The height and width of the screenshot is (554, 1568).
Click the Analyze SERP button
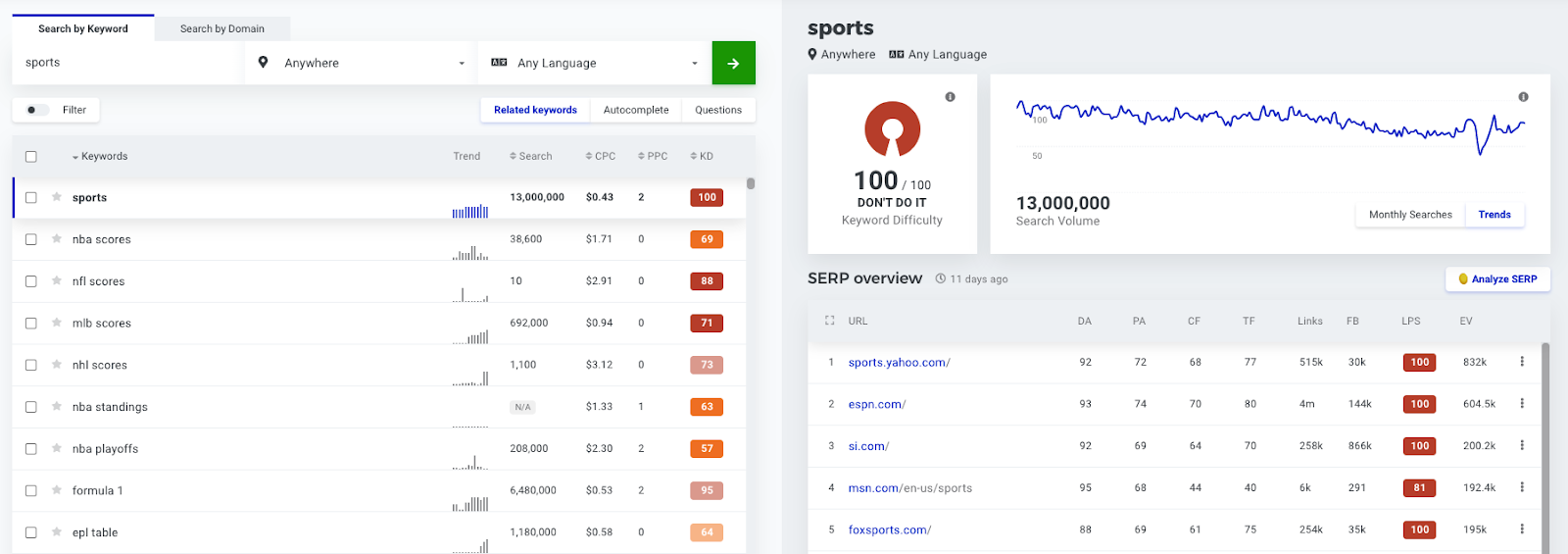point(1497,278)
